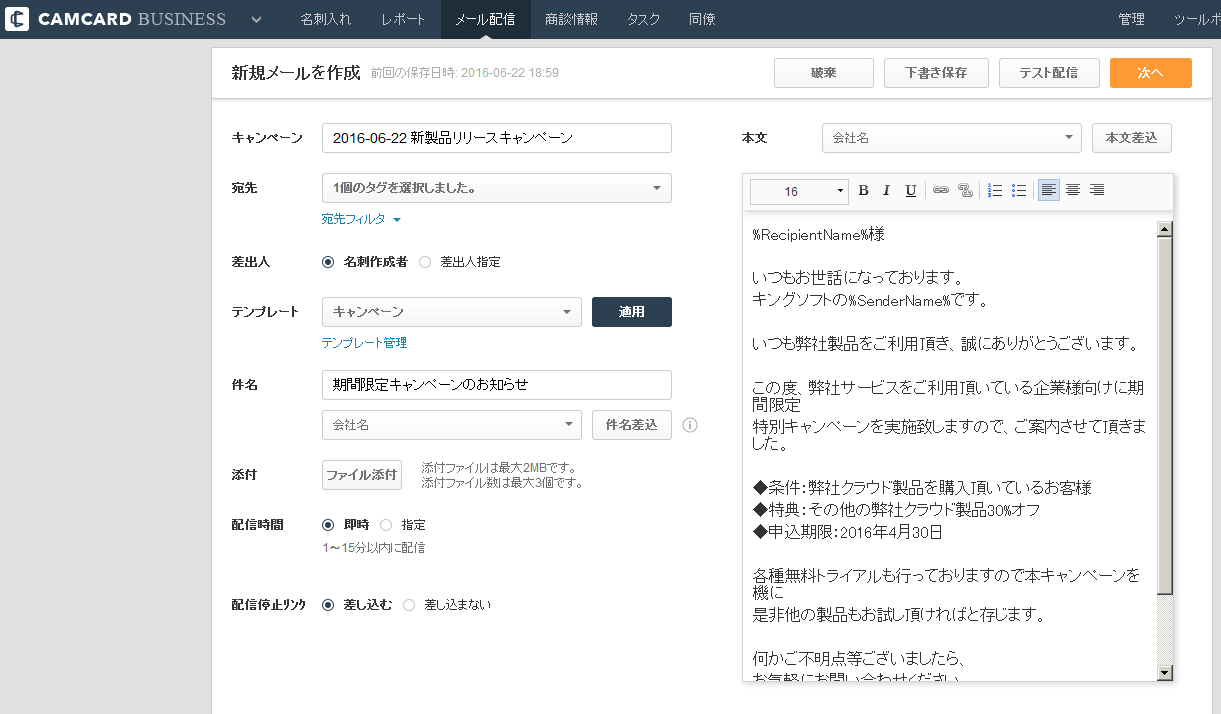Click the テンプレート管理 link
This screenshot has width=1221, height=714.
363,342
